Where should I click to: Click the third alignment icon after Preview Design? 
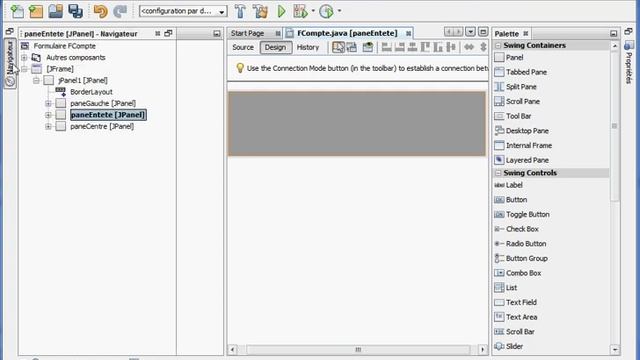[412, 47]
